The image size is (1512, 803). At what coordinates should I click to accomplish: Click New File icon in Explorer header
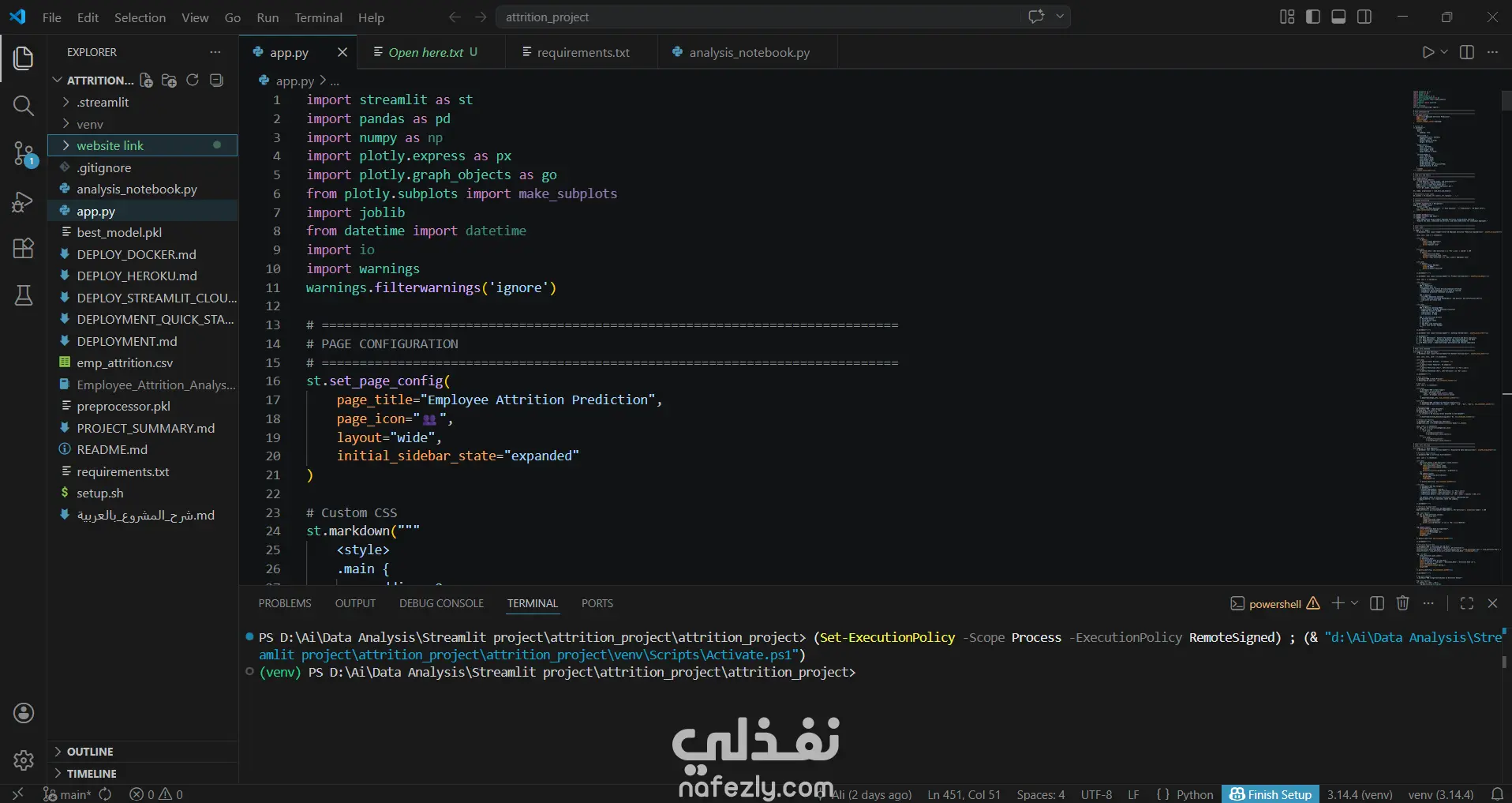tap(146, 80)
